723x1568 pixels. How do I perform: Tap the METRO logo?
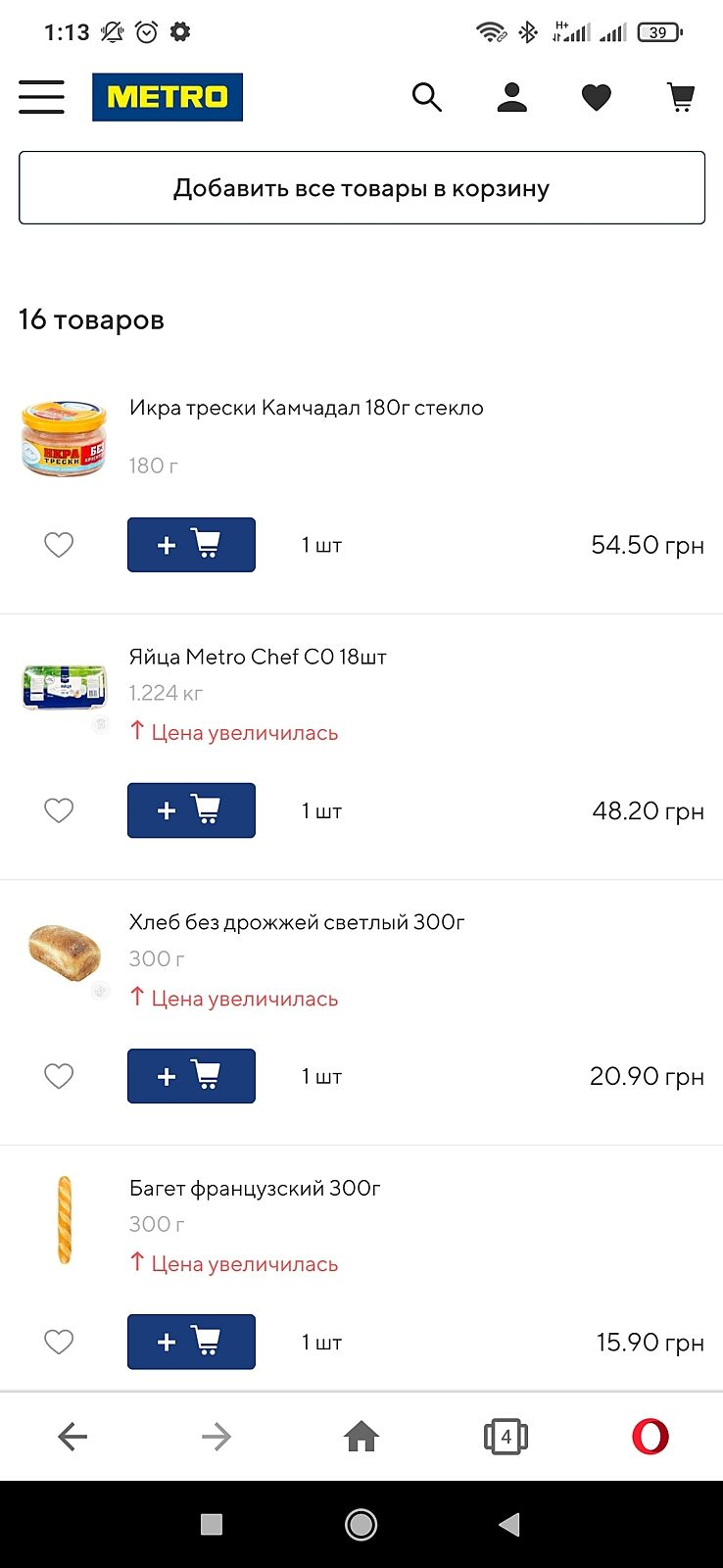point(168,97)
